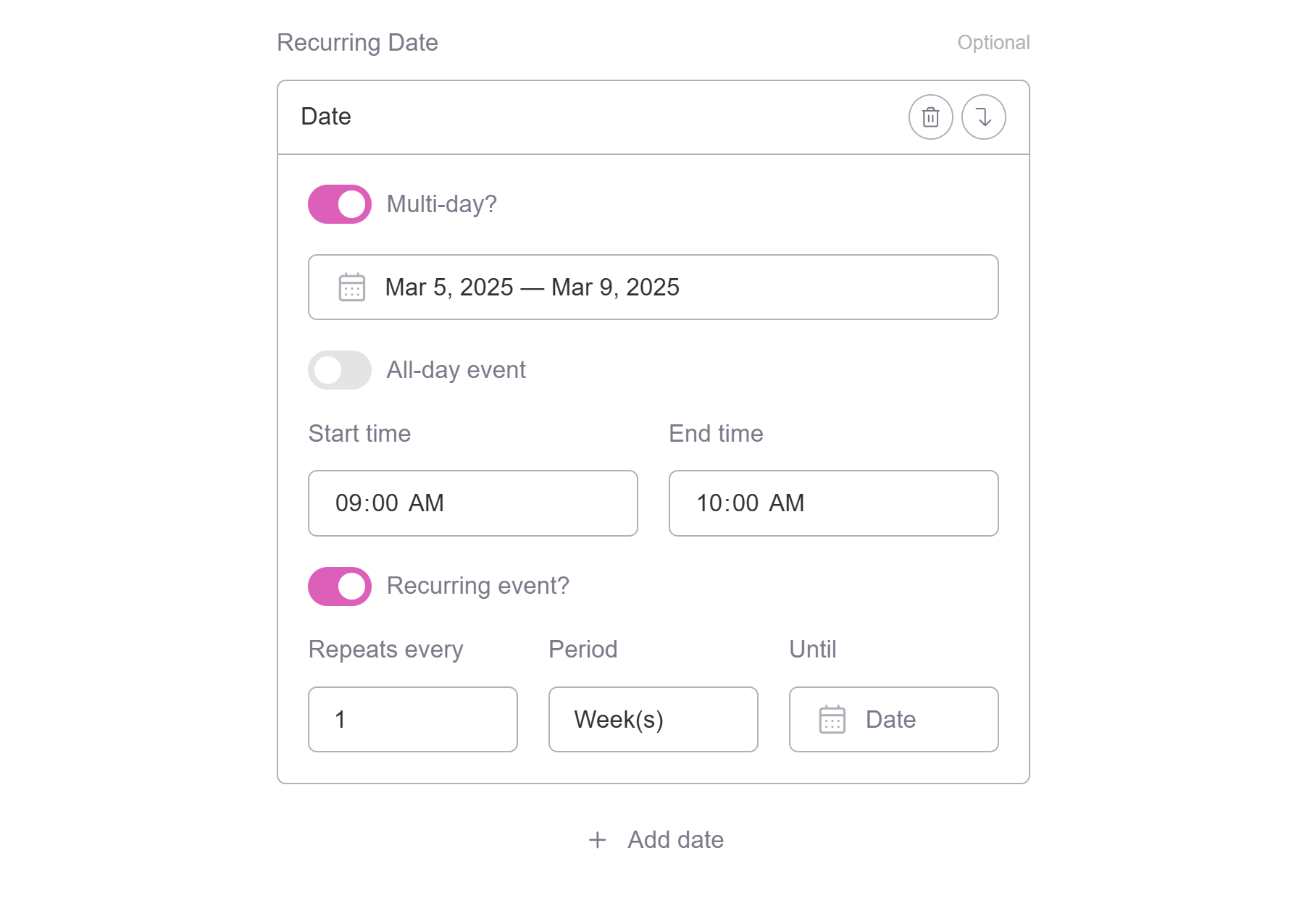Click the calendar icon in the Until field
Viewport: 1307px width, 924px height.
832,719
